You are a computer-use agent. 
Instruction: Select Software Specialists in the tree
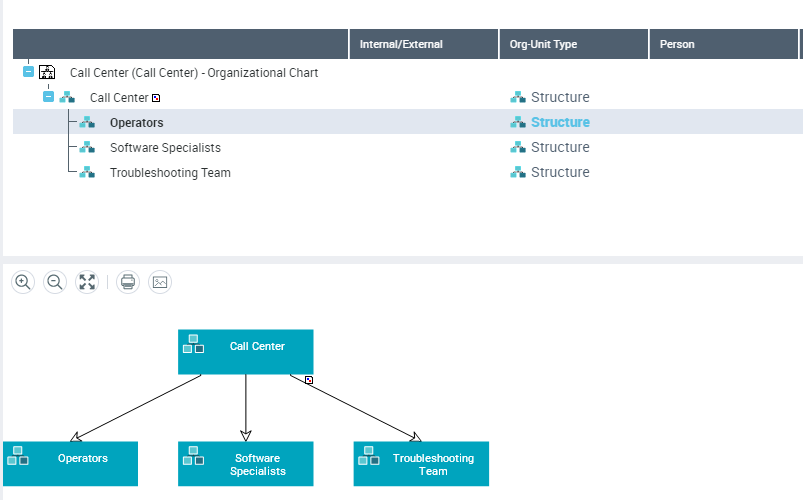(x=165, y=147)
